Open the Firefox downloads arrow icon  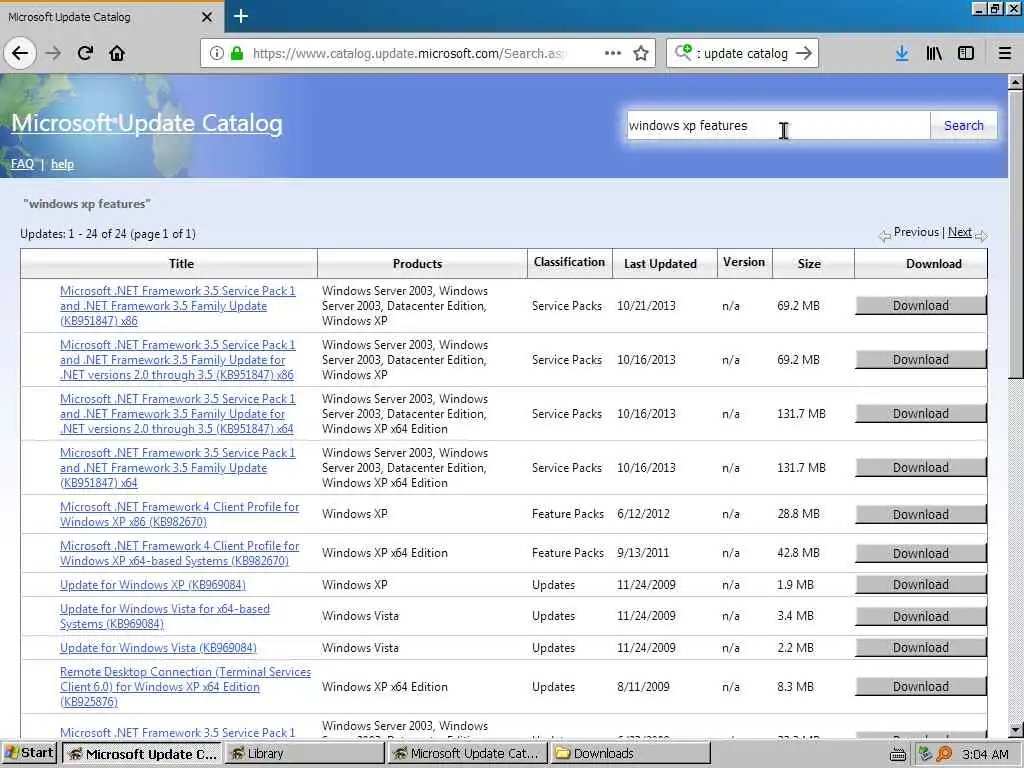click(902, 54)
